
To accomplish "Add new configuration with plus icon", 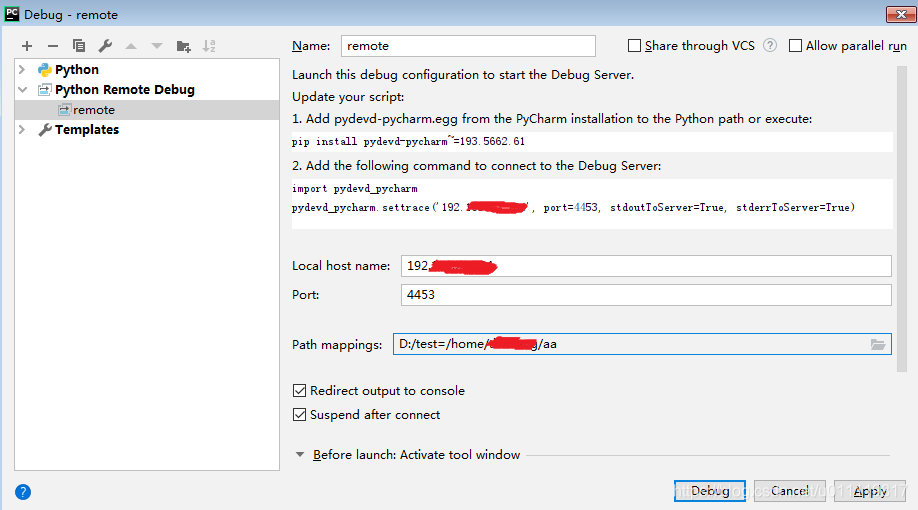I will click(x=27, y=46).
